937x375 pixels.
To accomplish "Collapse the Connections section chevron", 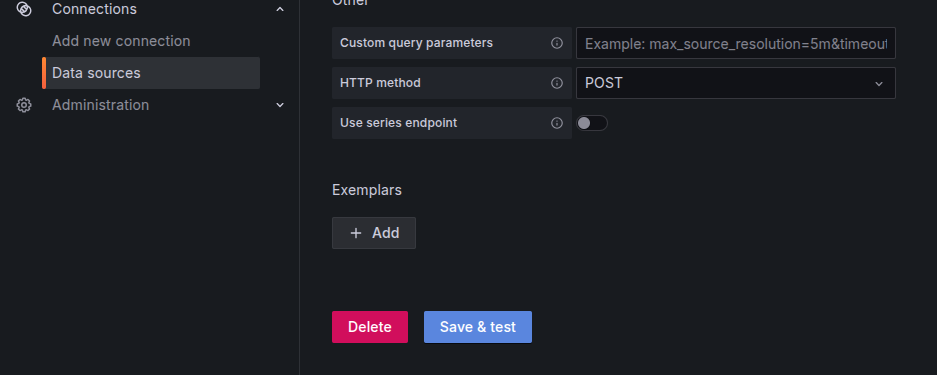I will point(280,9).
